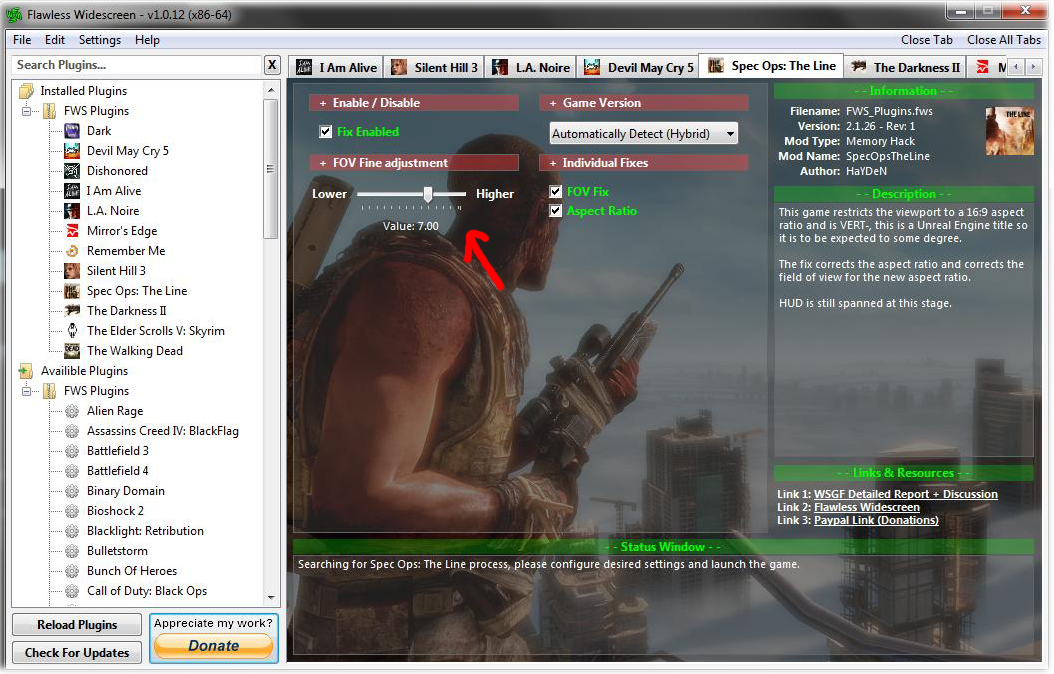Viewport: 1054px width, 674px height.
Task: Switch to the Silent Hill 3 tab
Action: pyautogui.click(x=435, y=67)
